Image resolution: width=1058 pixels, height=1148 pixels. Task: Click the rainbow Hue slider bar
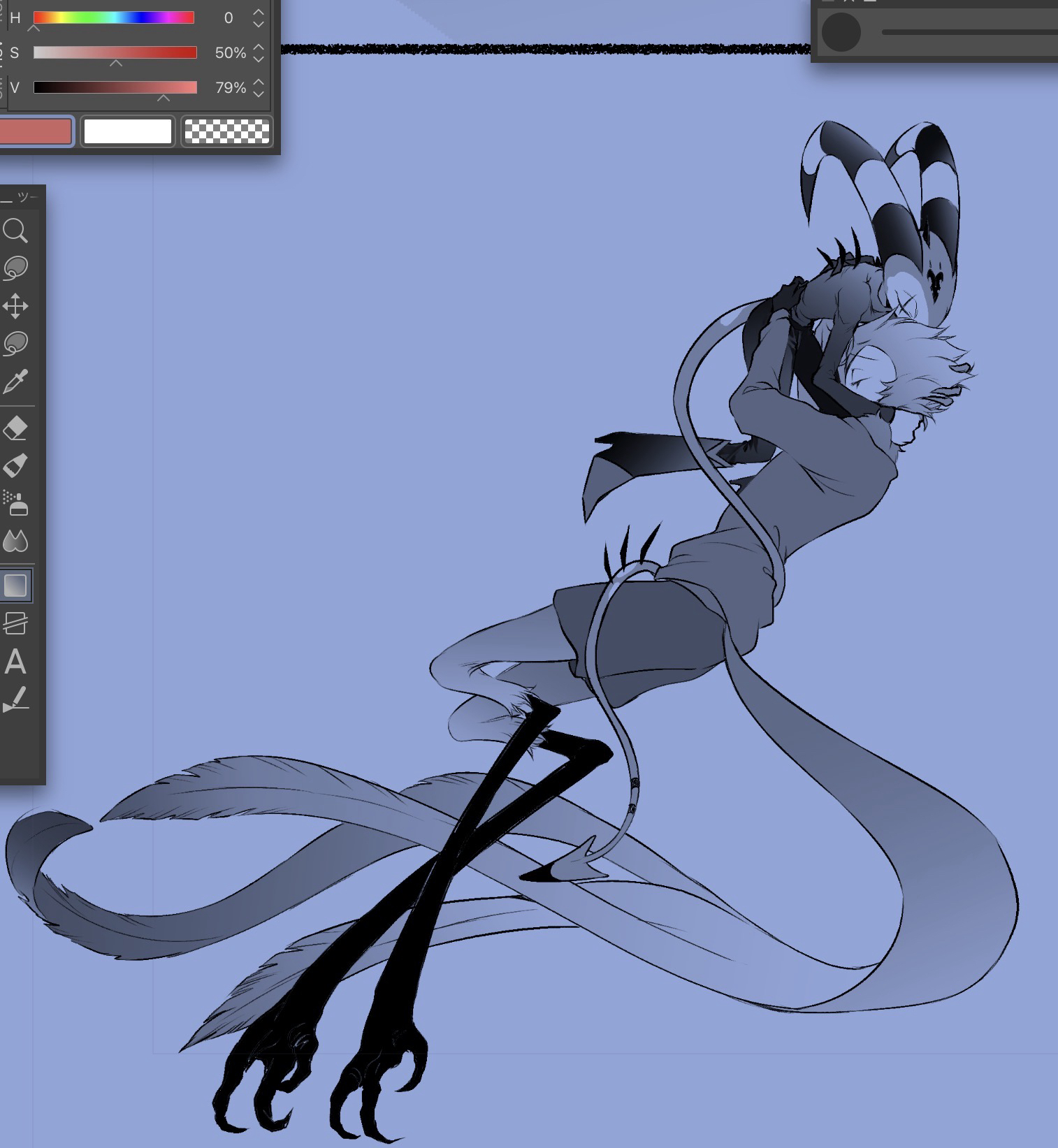[x=114, y=17]
